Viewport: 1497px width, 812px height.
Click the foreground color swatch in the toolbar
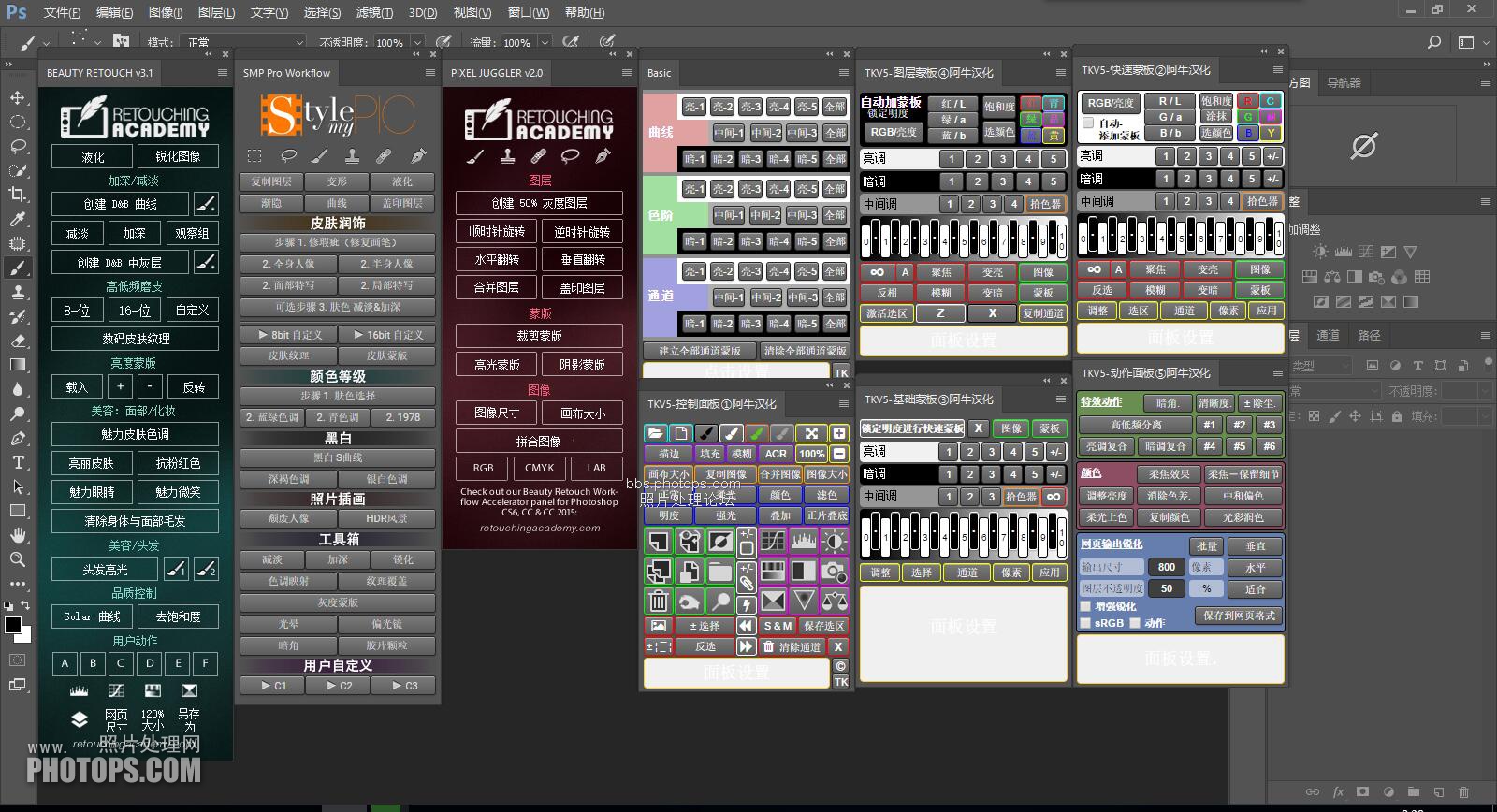tap(13, 625)
